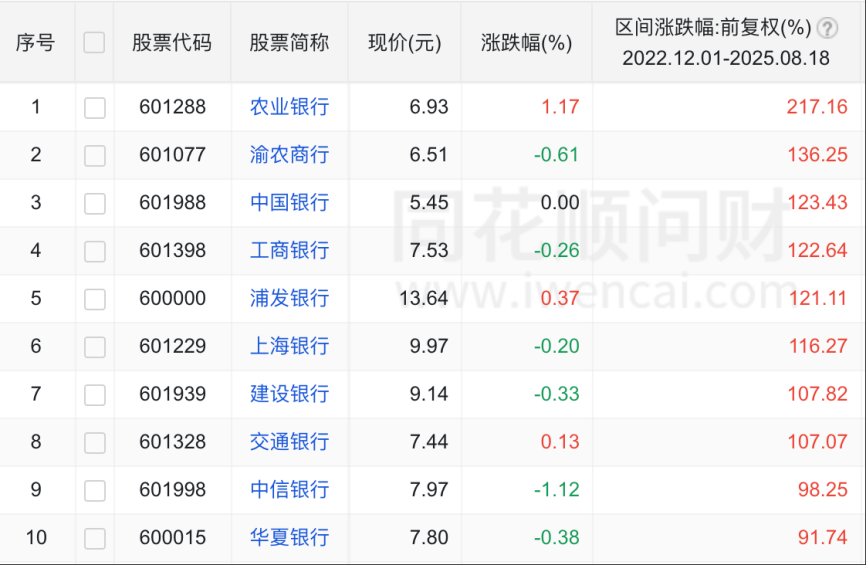Select stock code 601998

tap(172, 489)
